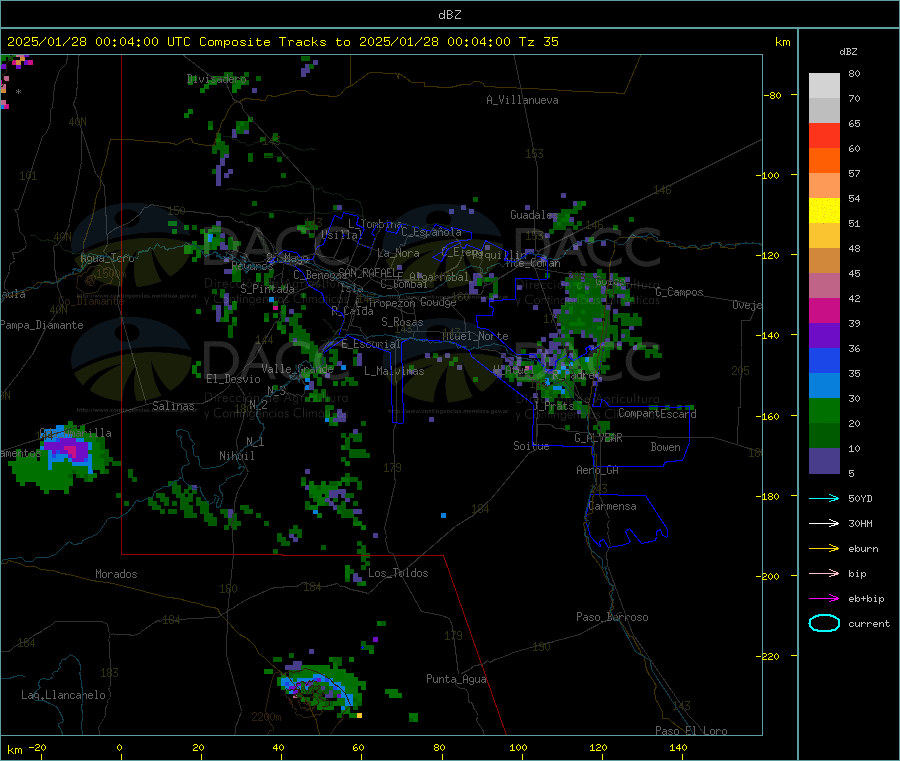This screenshot has width=900, height=761.
Task: Select the yellow 51 dBZ color swatch
Action: [824, 211]
